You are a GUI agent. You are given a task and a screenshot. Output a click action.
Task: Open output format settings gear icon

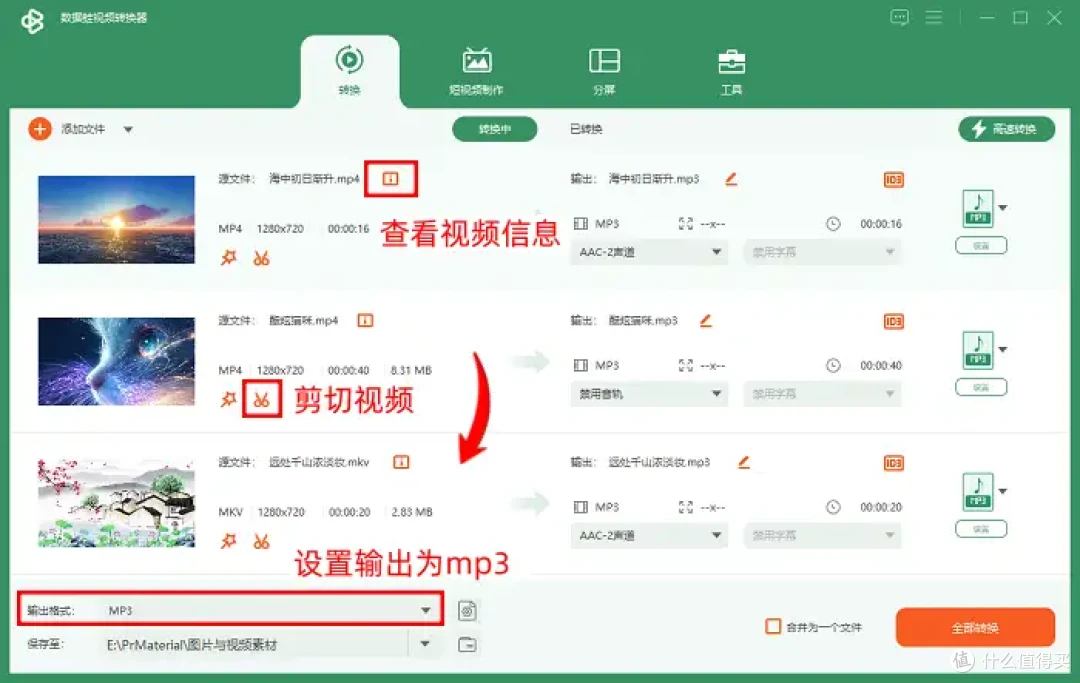[x=467, y=611]
